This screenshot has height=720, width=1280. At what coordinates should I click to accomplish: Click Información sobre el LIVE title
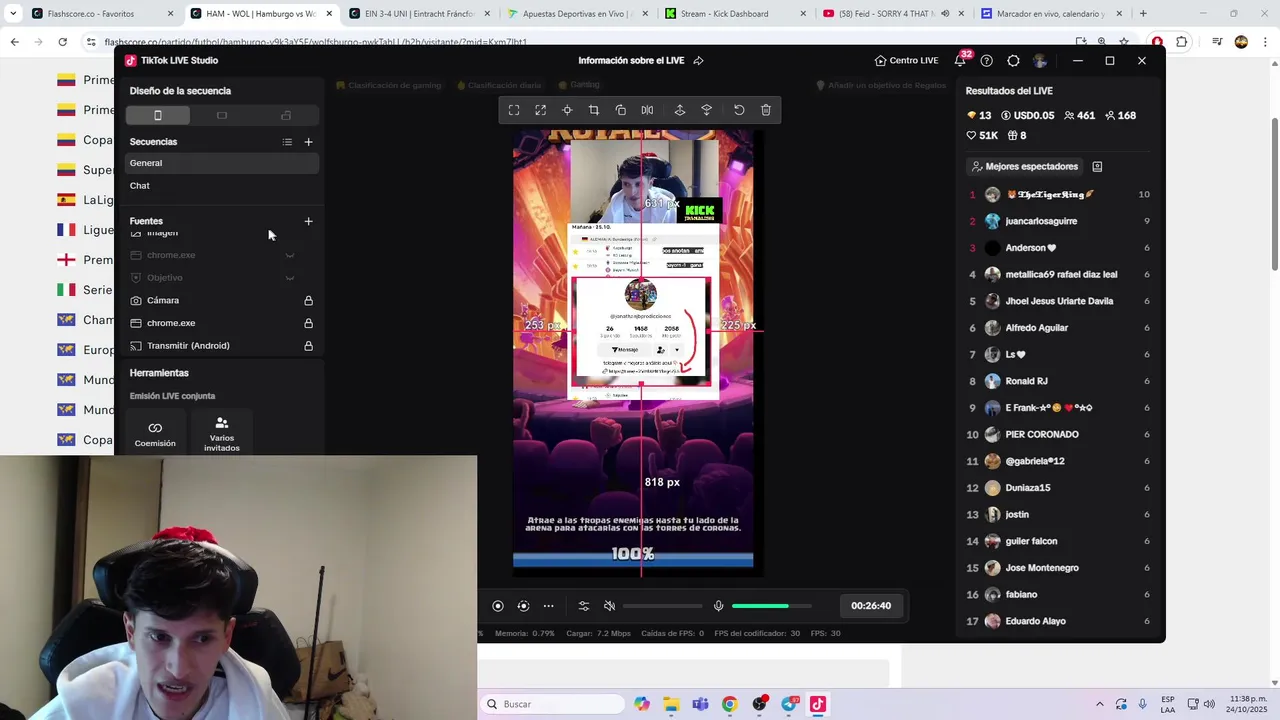pyautogui.click(x=631, y=61)
